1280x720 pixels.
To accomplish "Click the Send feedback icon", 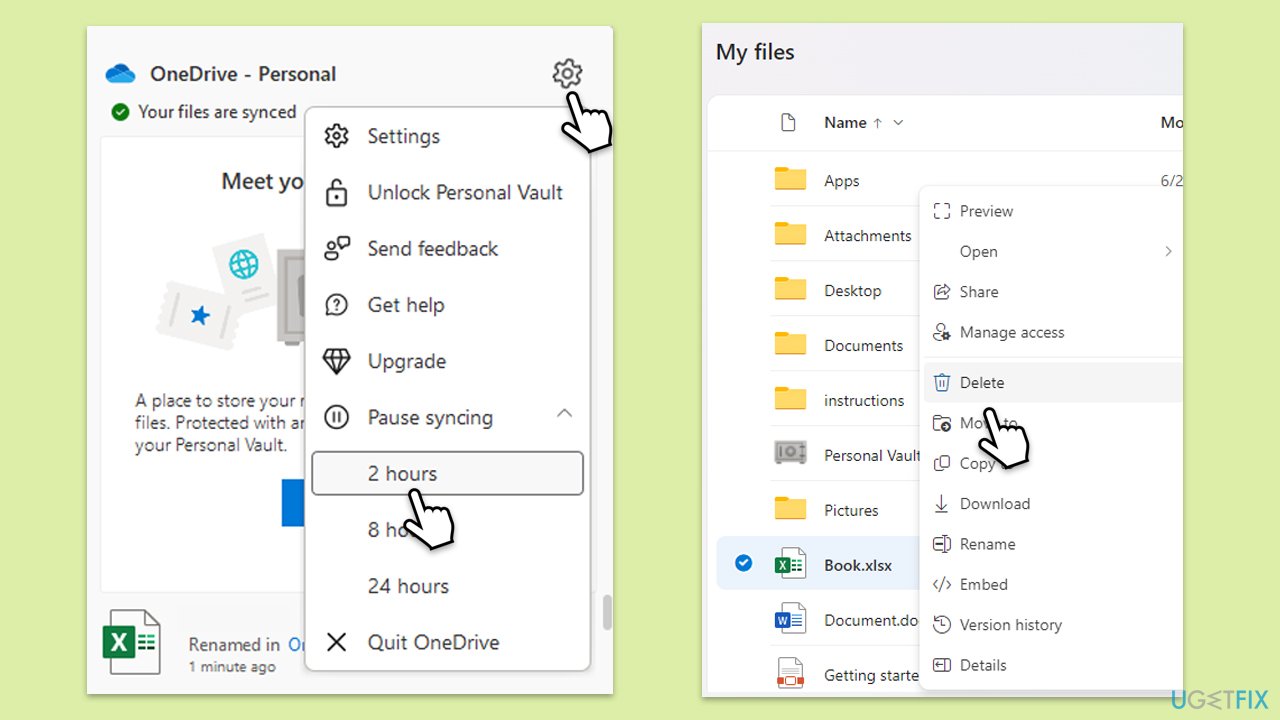I will 337,249.
